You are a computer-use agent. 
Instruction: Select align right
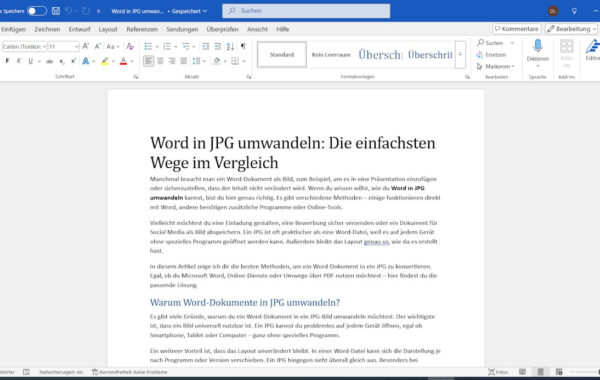pos(172,61)
